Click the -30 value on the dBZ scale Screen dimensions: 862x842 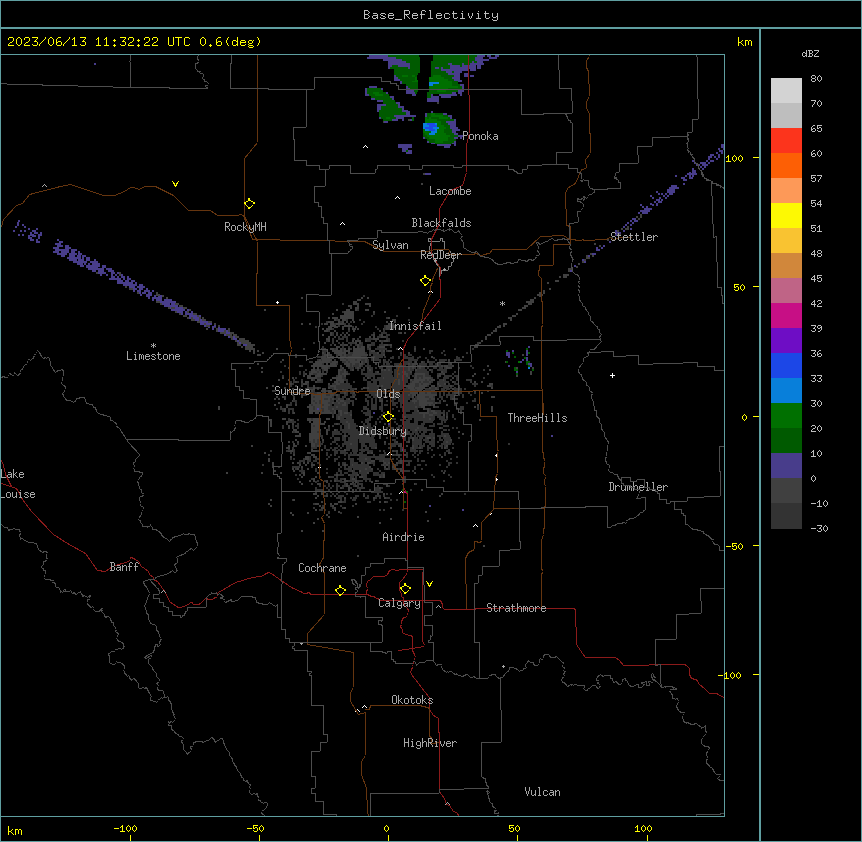pyautogui.click(x=819, y=528)
